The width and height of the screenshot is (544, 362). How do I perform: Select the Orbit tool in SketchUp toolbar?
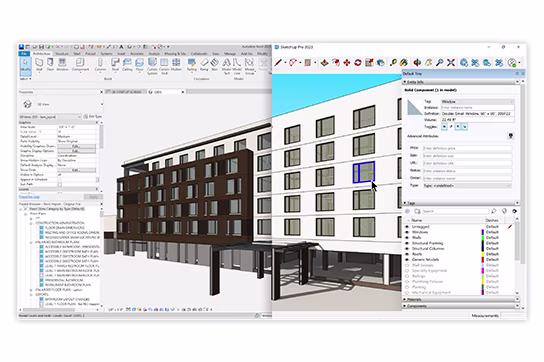coord(417,62)
